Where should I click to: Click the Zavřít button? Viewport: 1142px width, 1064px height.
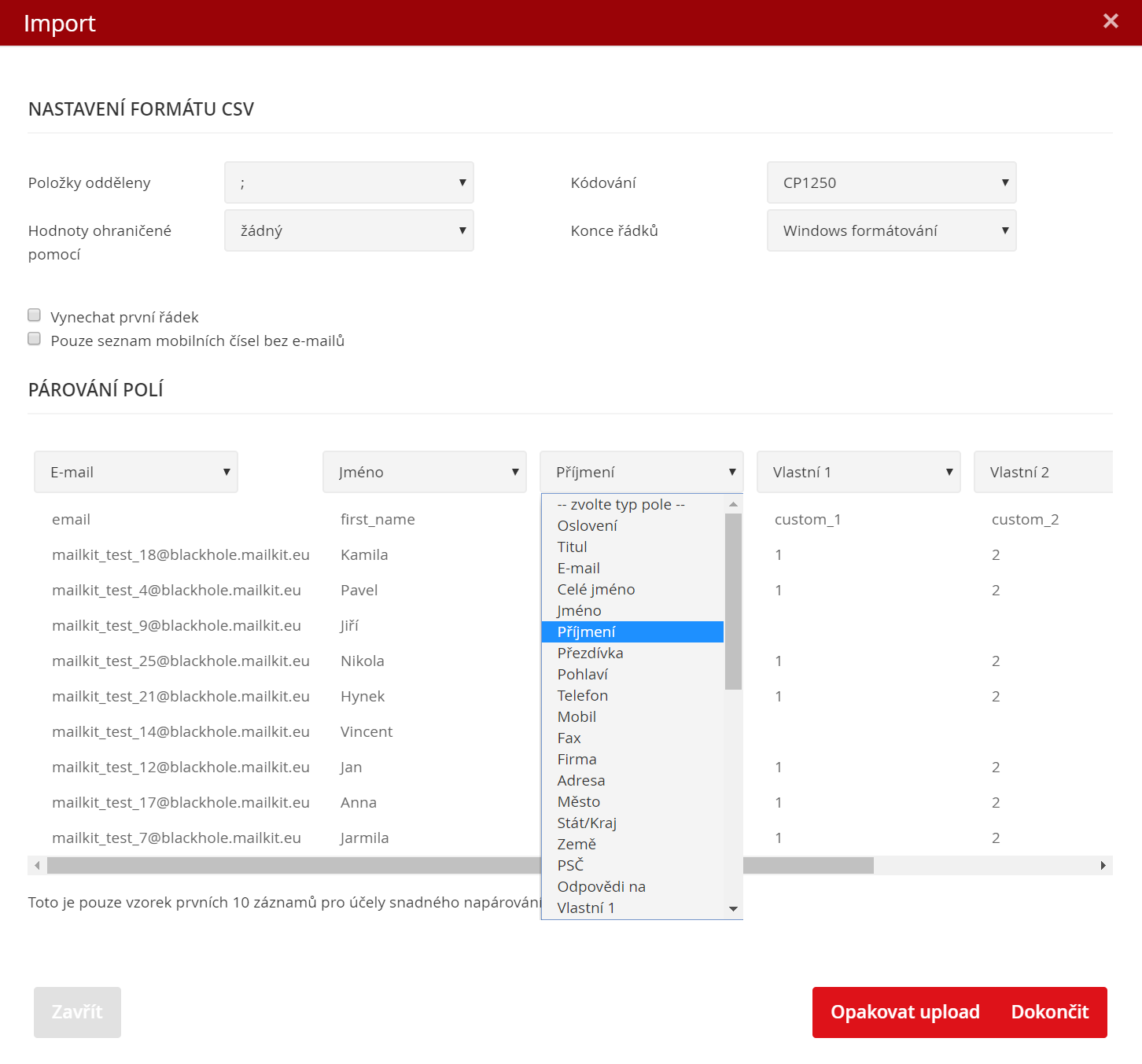[x=77, y=1012]
